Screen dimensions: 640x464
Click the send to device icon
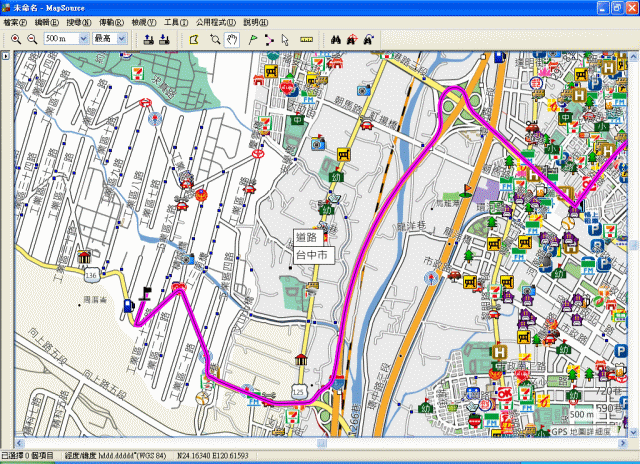(x=148, y=39)
